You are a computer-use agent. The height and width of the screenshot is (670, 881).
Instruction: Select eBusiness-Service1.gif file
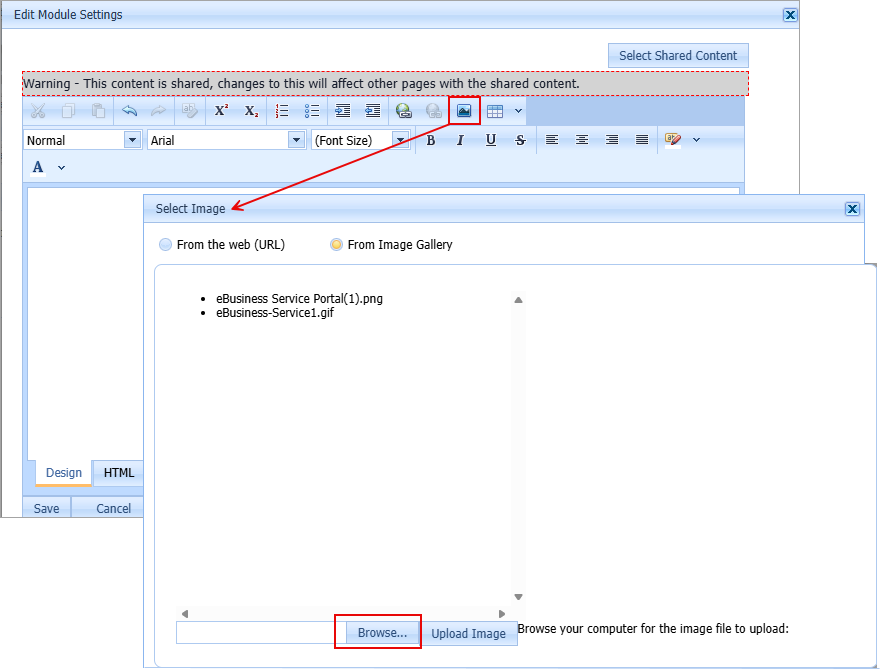[275, 313]
